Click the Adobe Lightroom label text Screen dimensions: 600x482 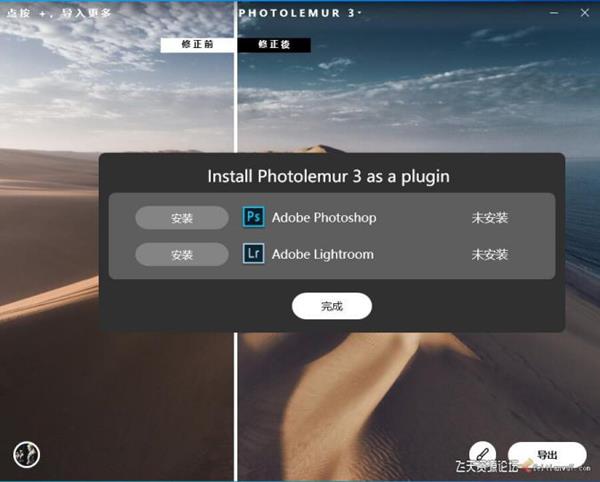[322, 254]
